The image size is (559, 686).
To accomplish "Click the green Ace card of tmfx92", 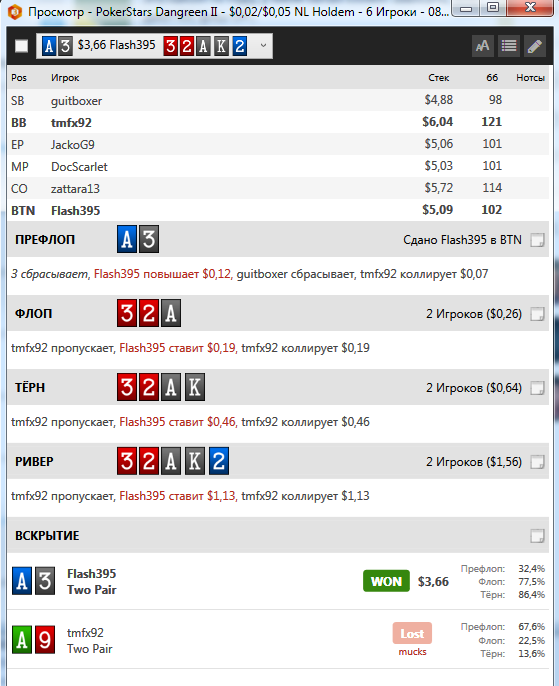I will tap(22, 640).
